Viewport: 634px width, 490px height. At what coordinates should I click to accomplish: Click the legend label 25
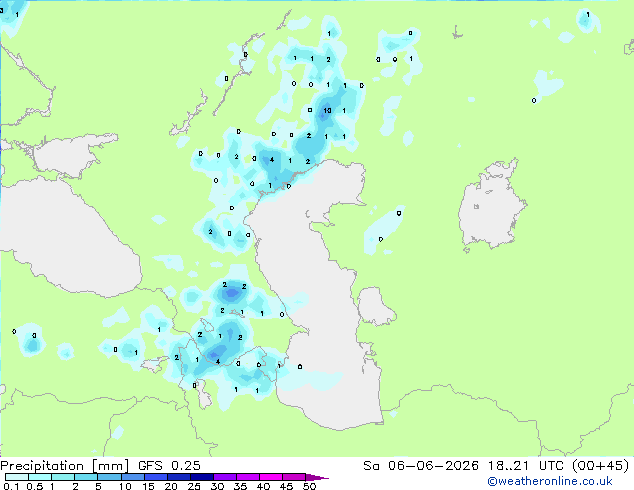(194, 486)
